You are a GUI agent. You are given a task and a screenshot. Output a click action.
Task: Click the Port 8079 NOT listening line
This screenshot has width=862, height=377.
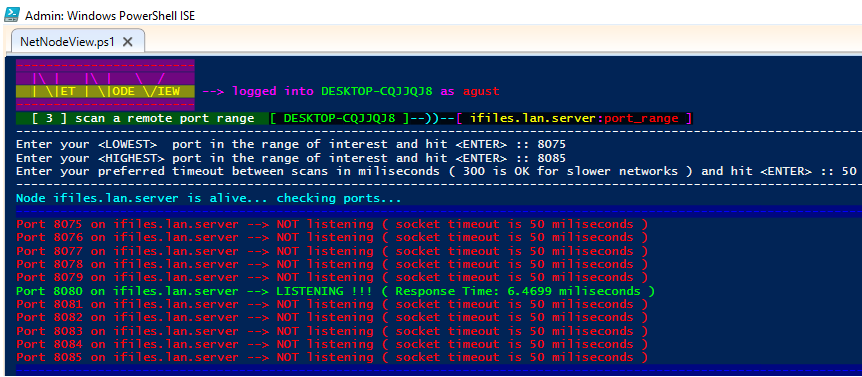[x=332, y=278]
